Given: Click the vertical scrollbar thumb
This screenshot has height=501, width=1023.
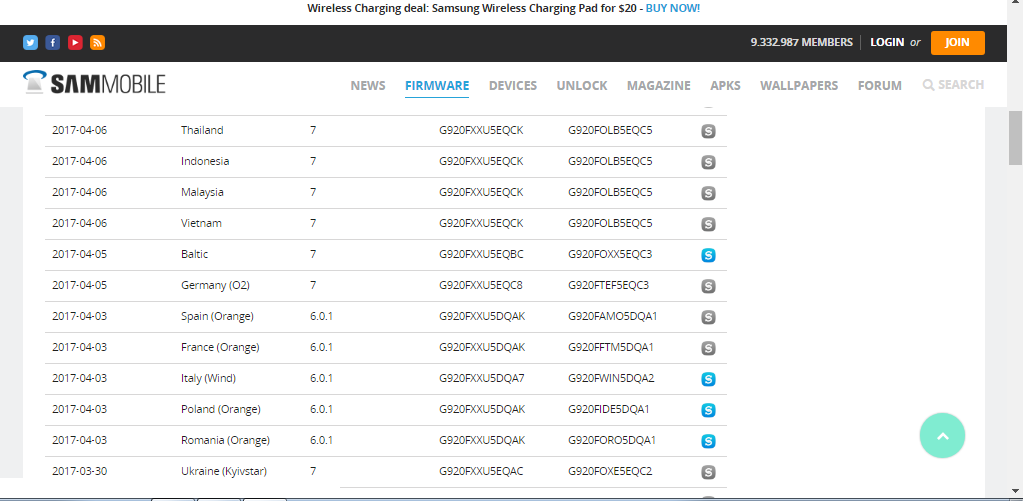Looking at the screenshot, I should (x=1016, y=137).
